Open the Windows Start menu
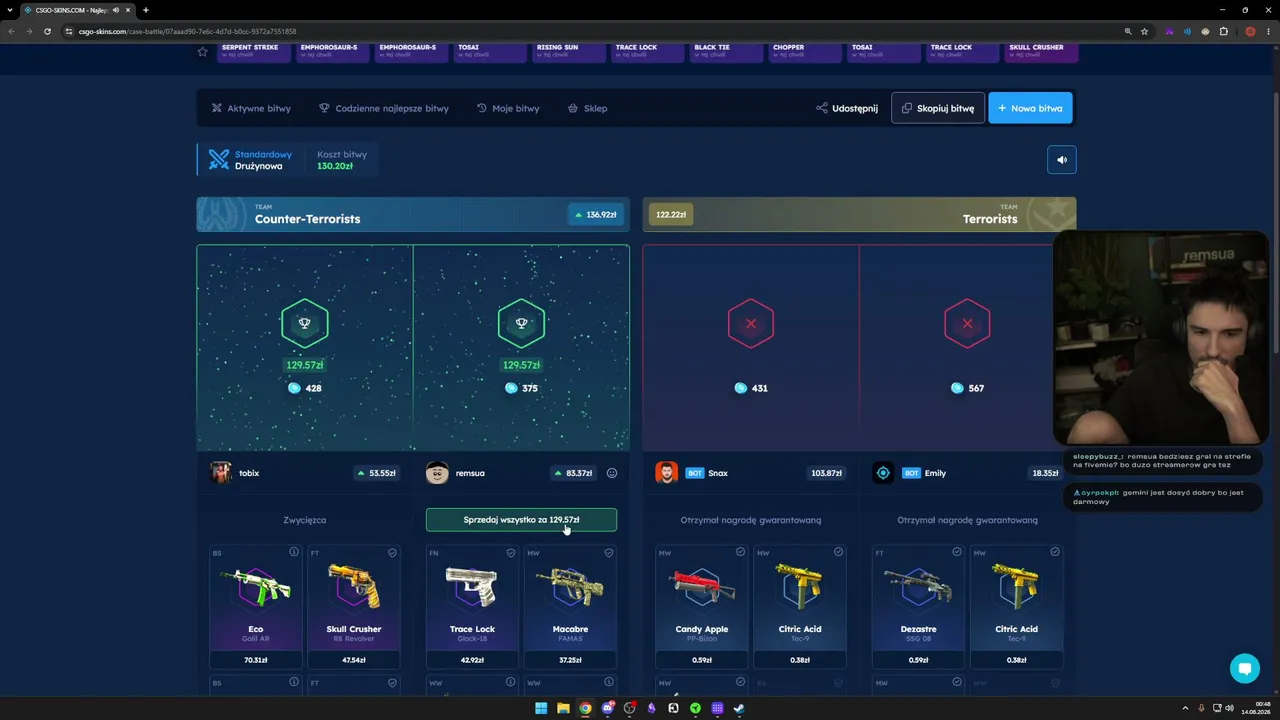 pos(541,708)
